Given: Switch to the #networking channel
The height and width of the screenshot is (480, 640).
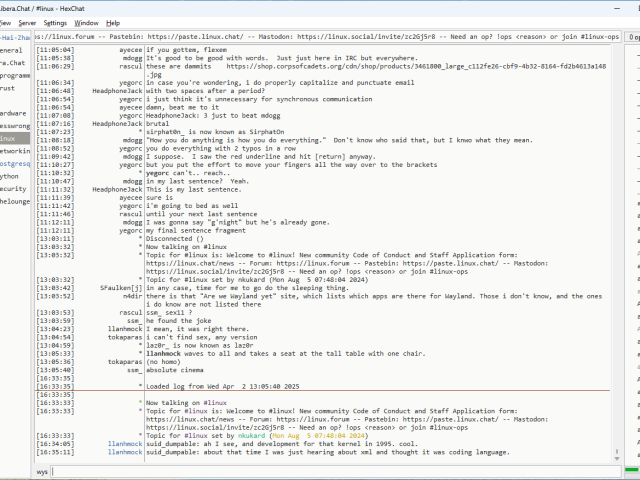Looking at the screenshot, I should click(x=14, y=150).
